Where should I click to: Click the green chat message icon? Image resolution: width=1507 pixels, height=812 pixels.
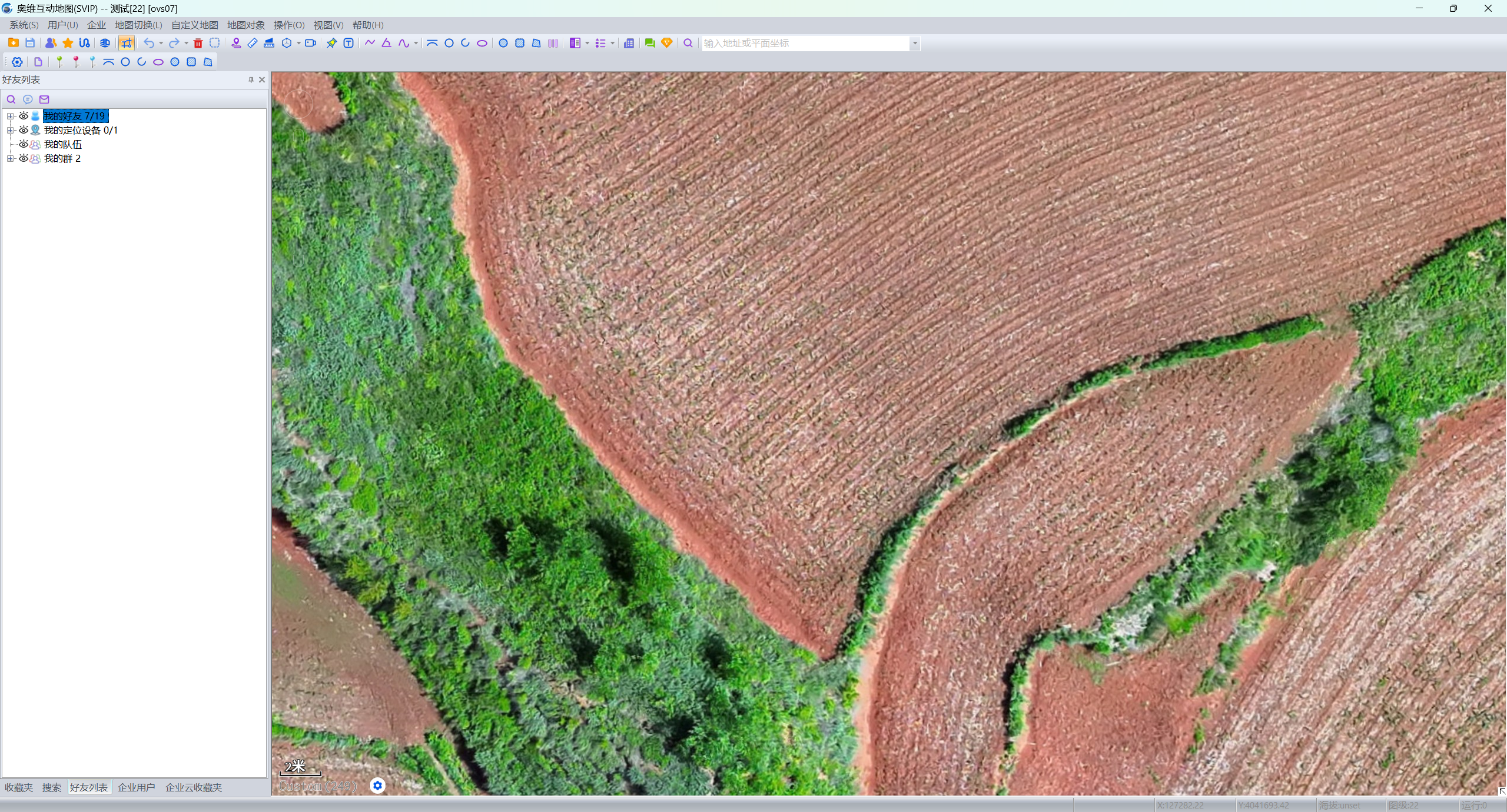point(650,43)
